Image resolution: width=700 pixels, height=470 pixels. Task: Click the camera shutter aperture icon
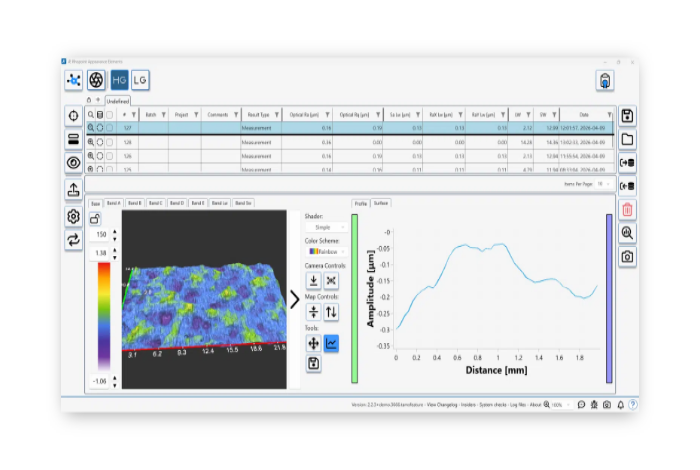pyautogui.click(x=96, y=80)
